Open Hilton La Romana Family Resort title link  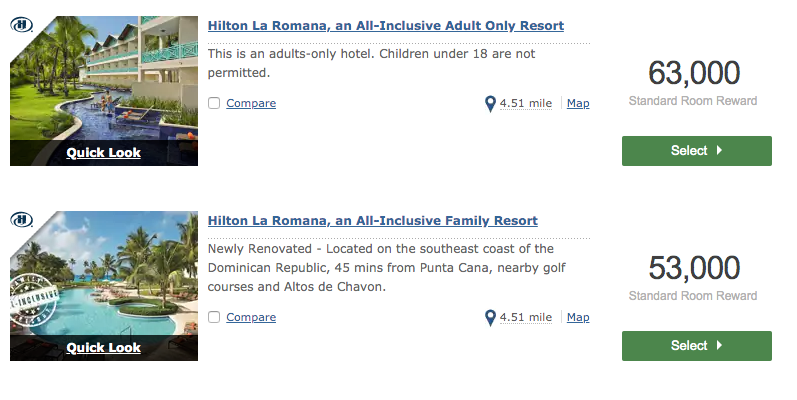[372, 220]
